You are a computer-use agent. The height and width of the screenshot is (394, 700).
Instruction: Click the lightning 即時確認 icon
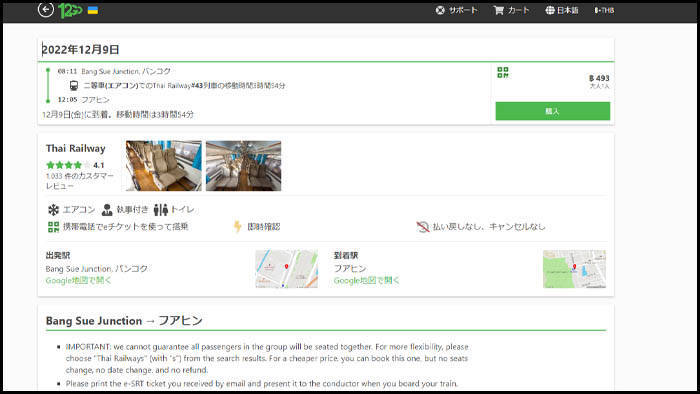click(238, 227)
